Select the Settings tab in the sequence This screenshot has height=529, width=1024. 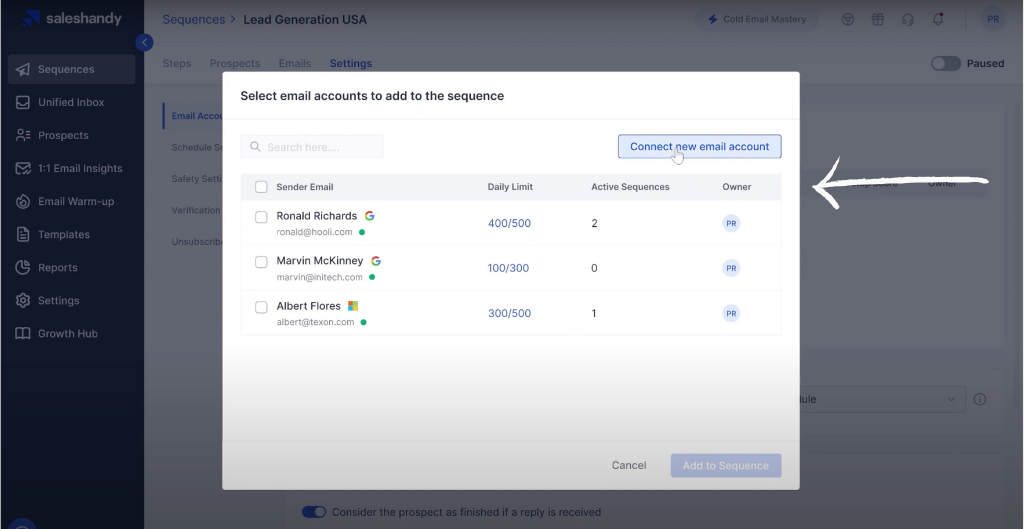(x=351, y=63)
